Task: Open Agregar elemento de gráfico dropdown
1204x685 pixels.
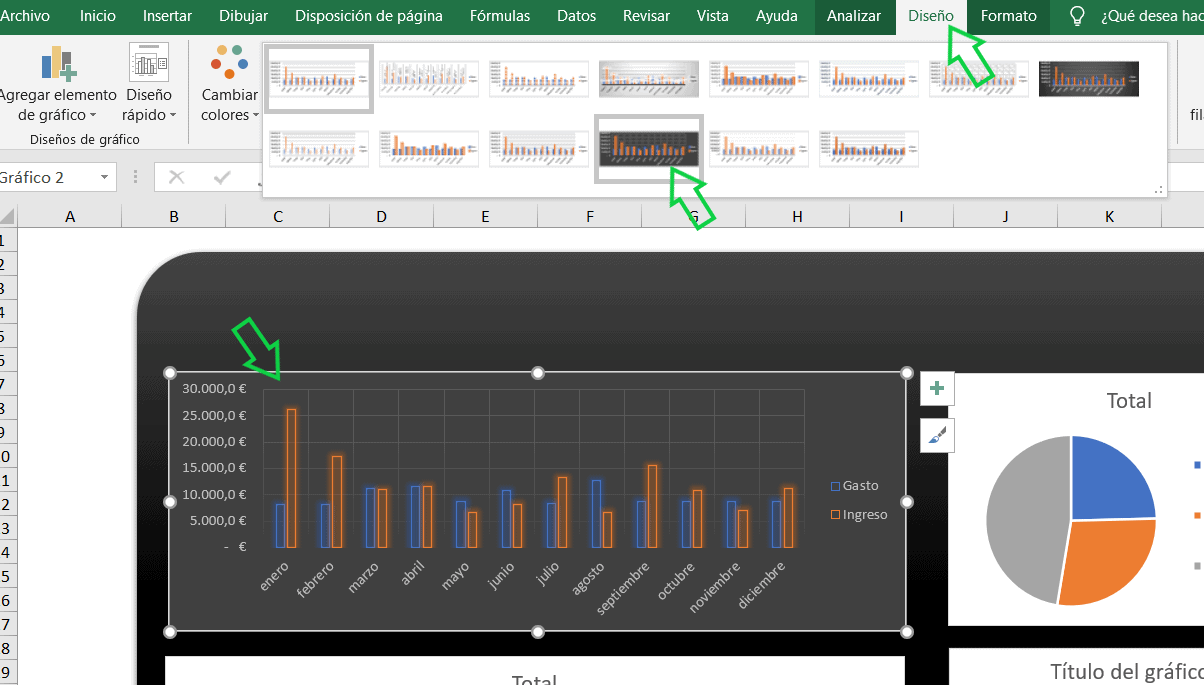Action: [x=58, y=84]
